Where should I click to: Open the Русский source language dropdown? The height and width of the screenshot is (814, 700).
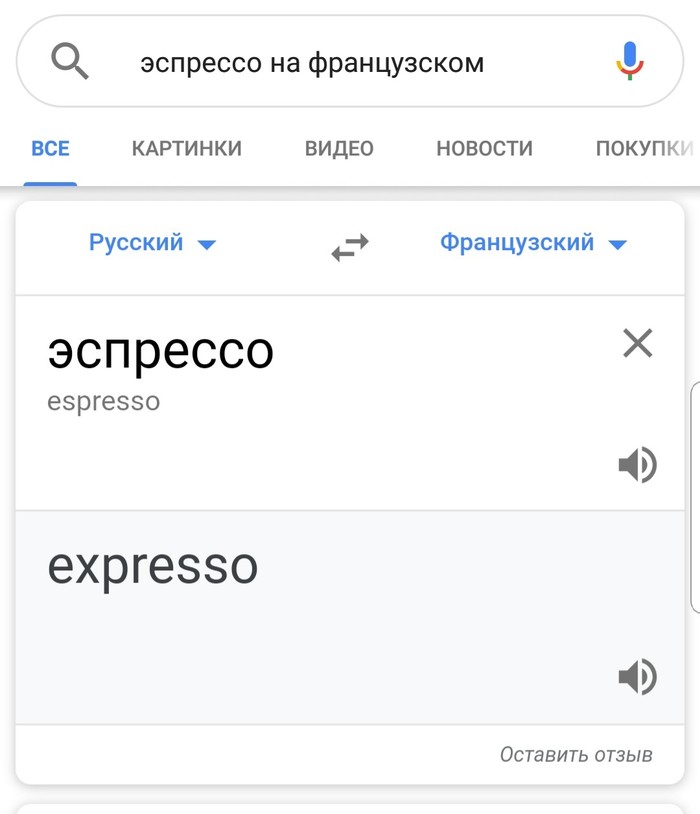click(152, 243)
